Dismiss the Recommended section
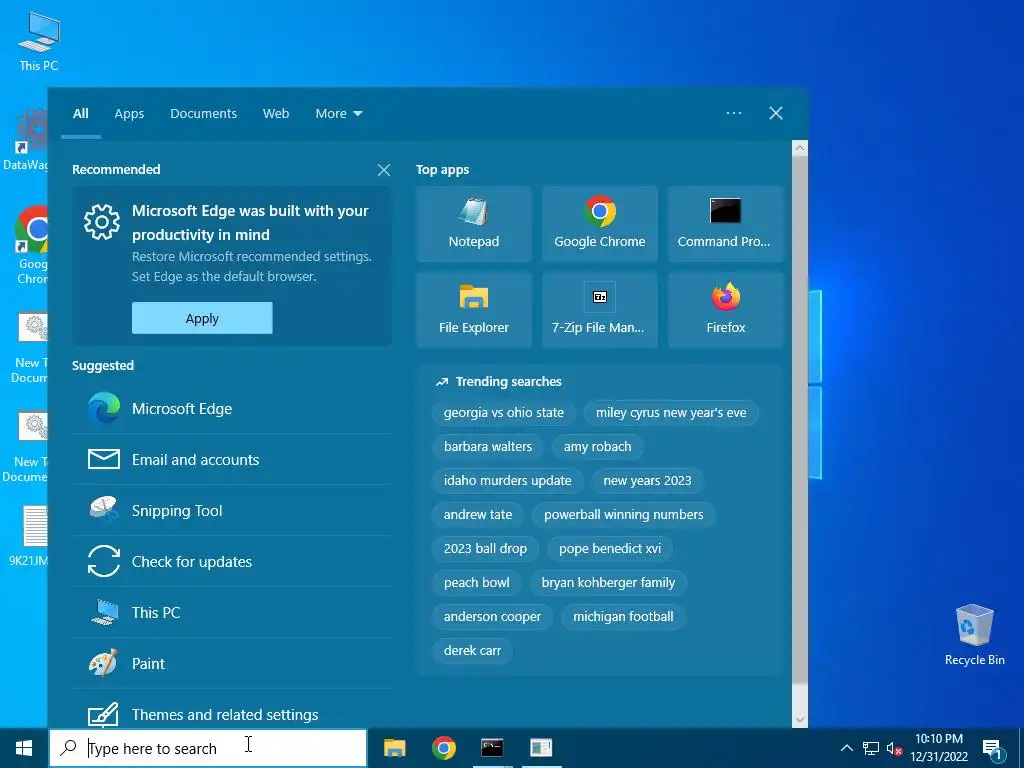 (384, 170)
